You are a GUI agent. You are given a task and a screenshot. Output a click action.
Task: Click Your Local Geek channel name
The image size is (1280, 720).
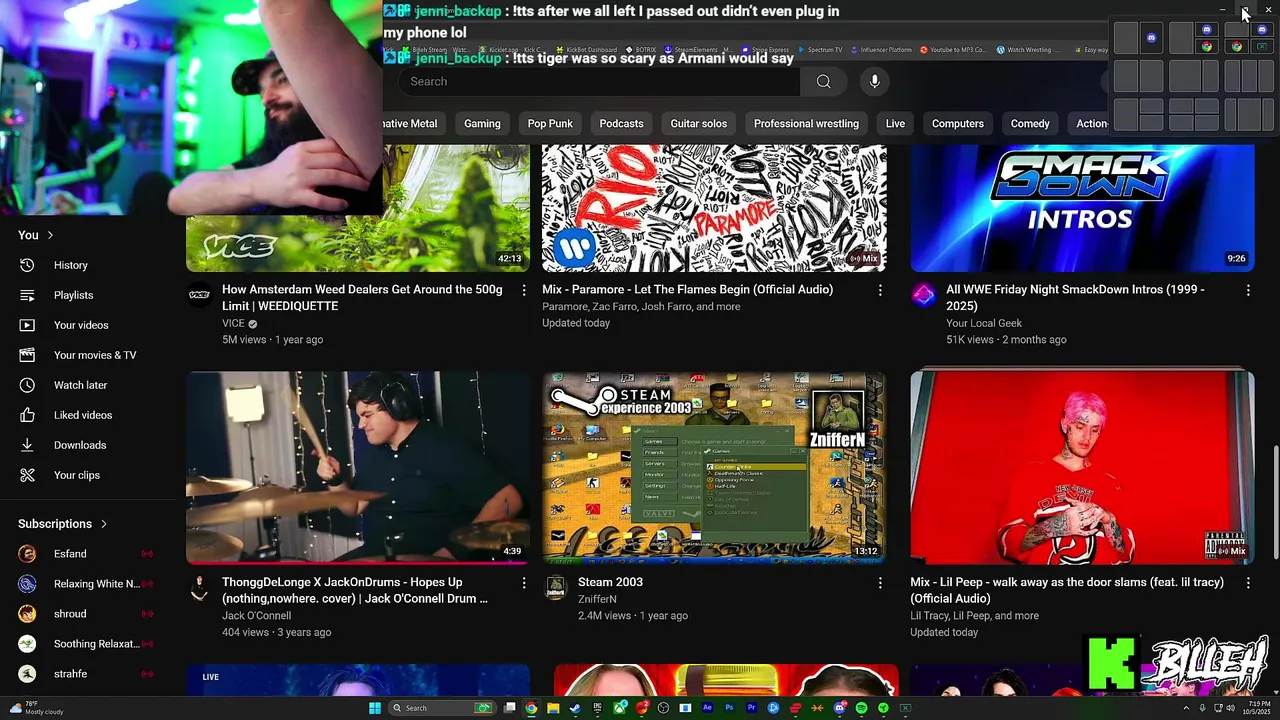[984, 323]
